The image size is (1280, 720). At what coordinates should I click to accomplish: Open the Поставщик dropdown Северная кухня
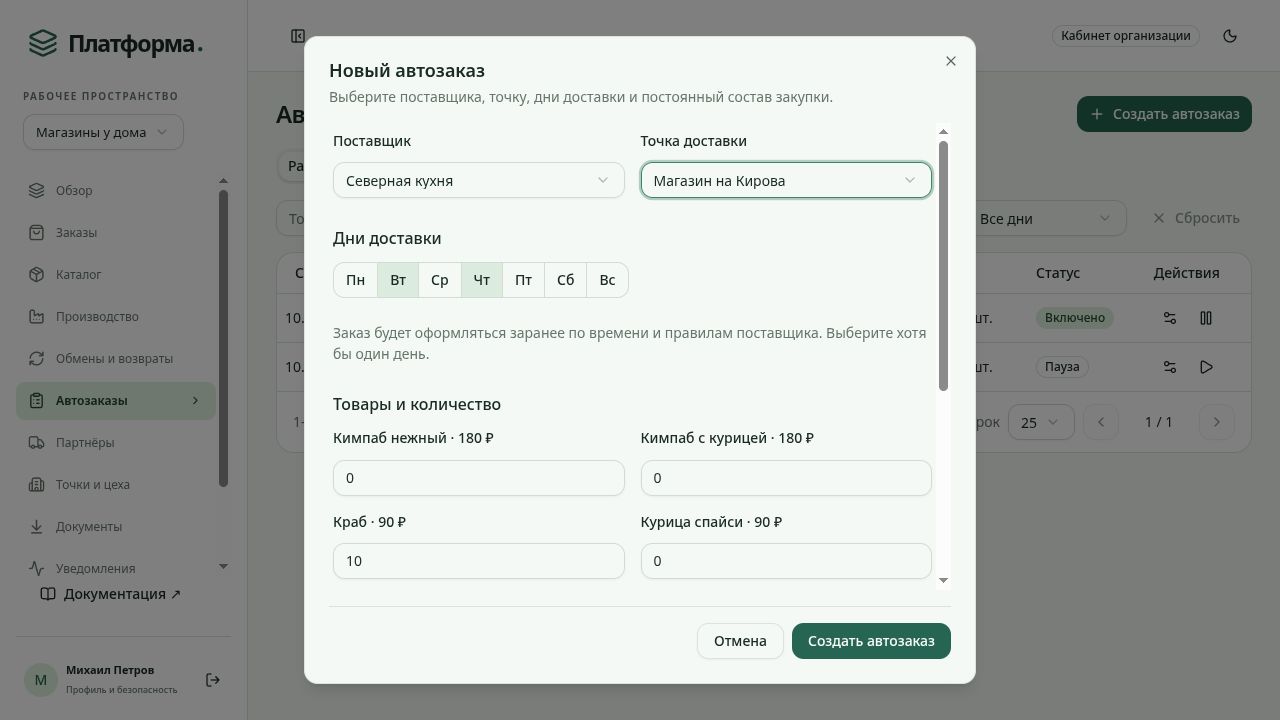click(x=479, y=180)
